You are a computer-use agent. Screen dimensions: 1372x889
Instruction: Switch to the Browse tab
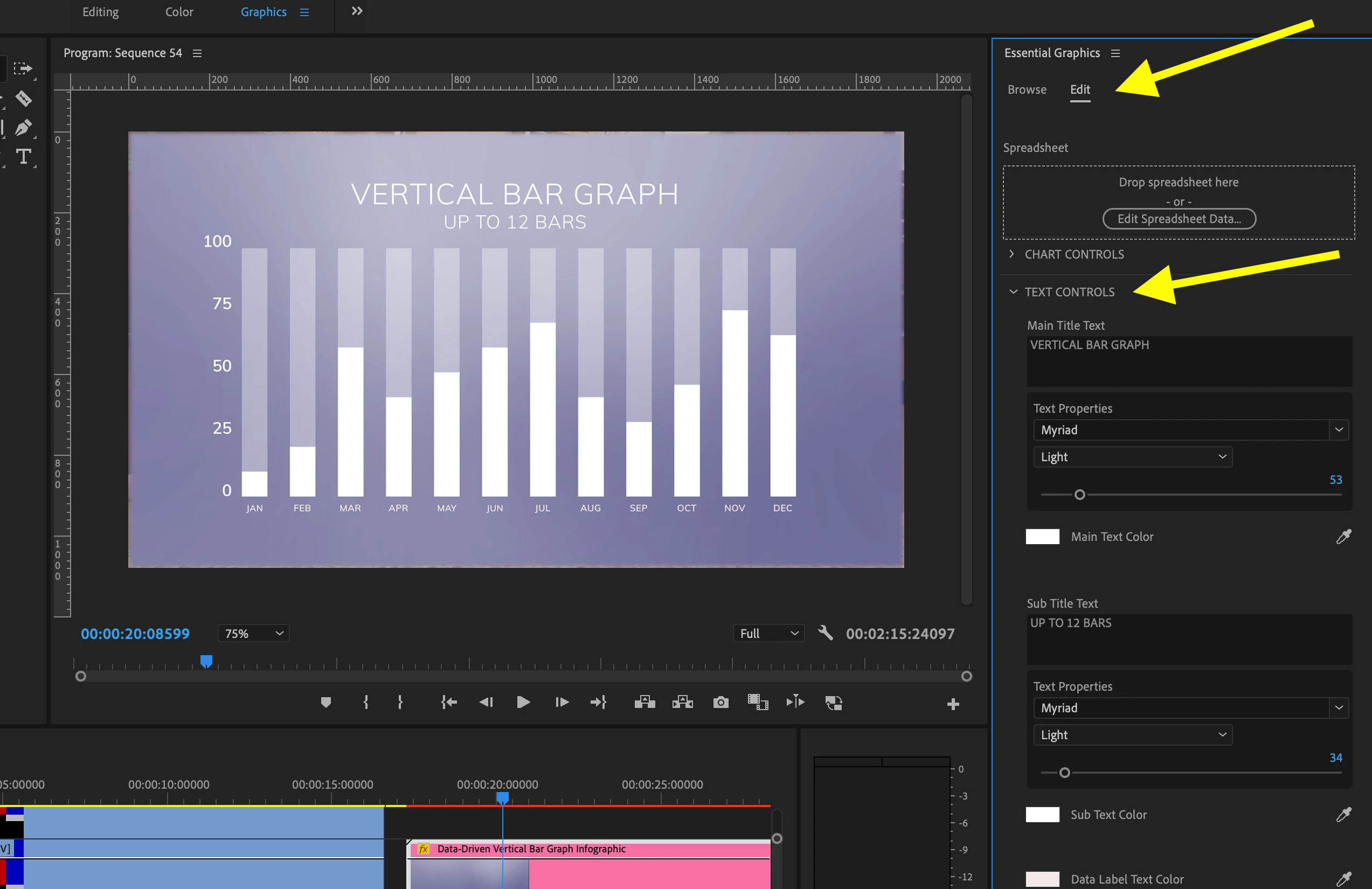[x=1027, y=90]
